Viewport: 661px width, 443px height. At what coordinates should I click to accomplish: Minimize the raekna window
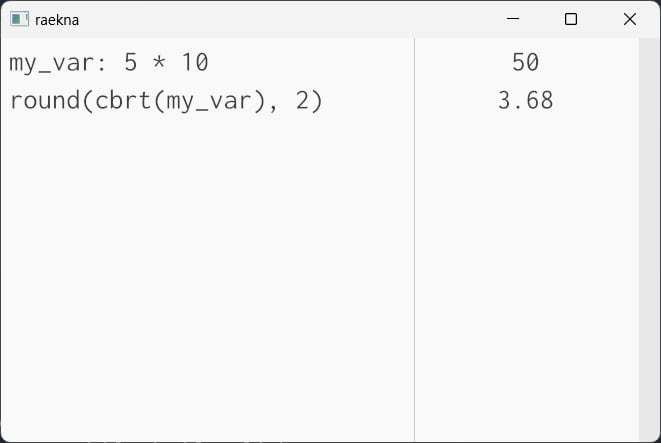pyautogui.click(x=513, y=19)
